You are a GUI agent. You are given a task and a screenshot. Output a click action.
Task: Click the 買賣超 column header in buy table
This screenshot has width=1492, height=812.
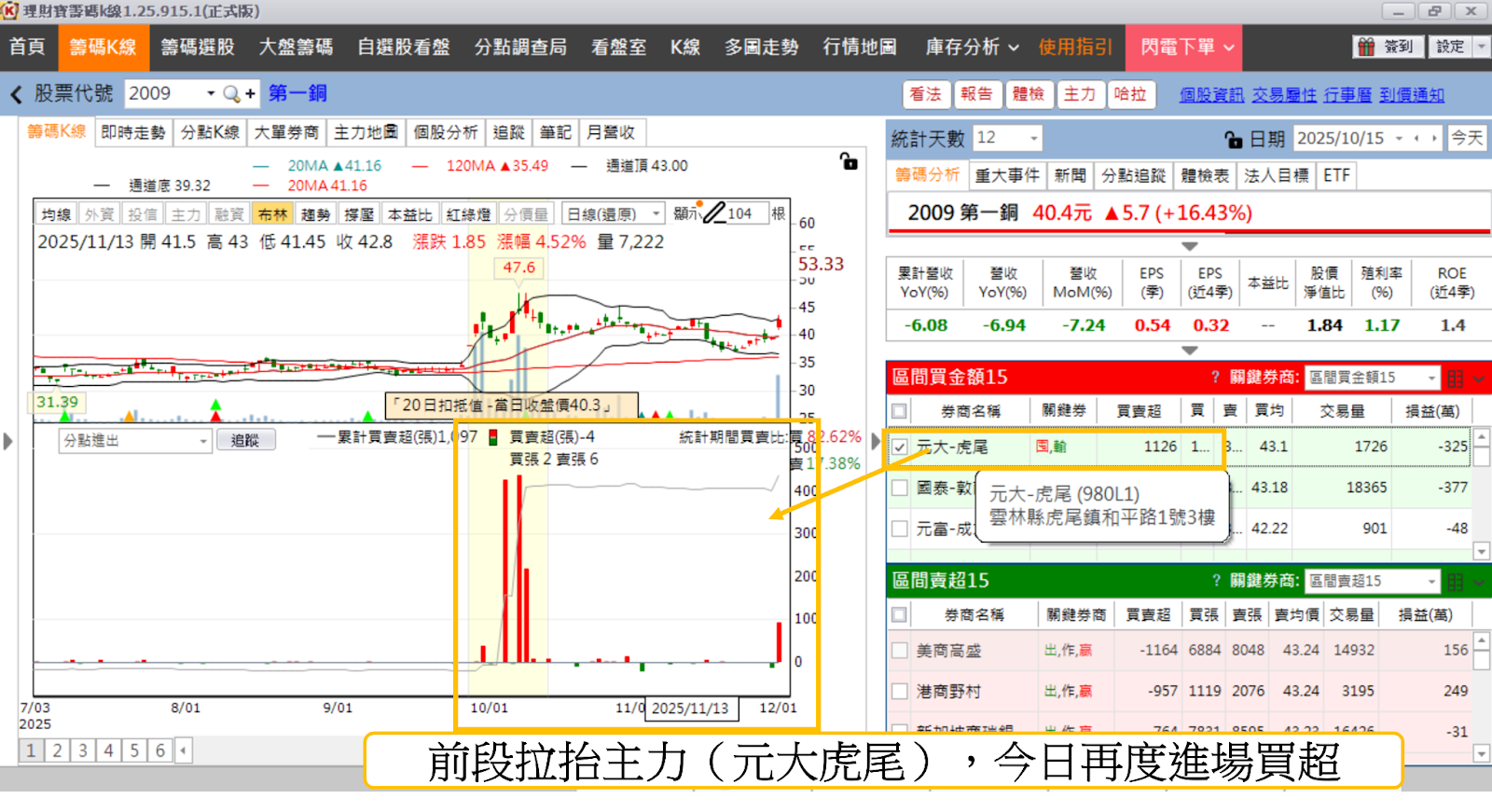[x=1139, y=411]
